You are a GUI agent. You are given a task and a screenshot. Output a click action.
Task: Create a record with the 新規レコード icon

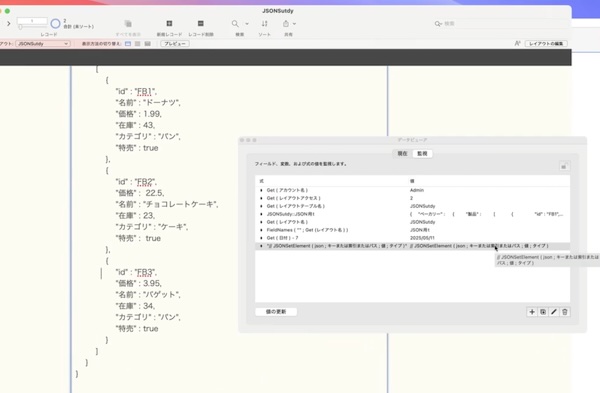pos(169,24)
